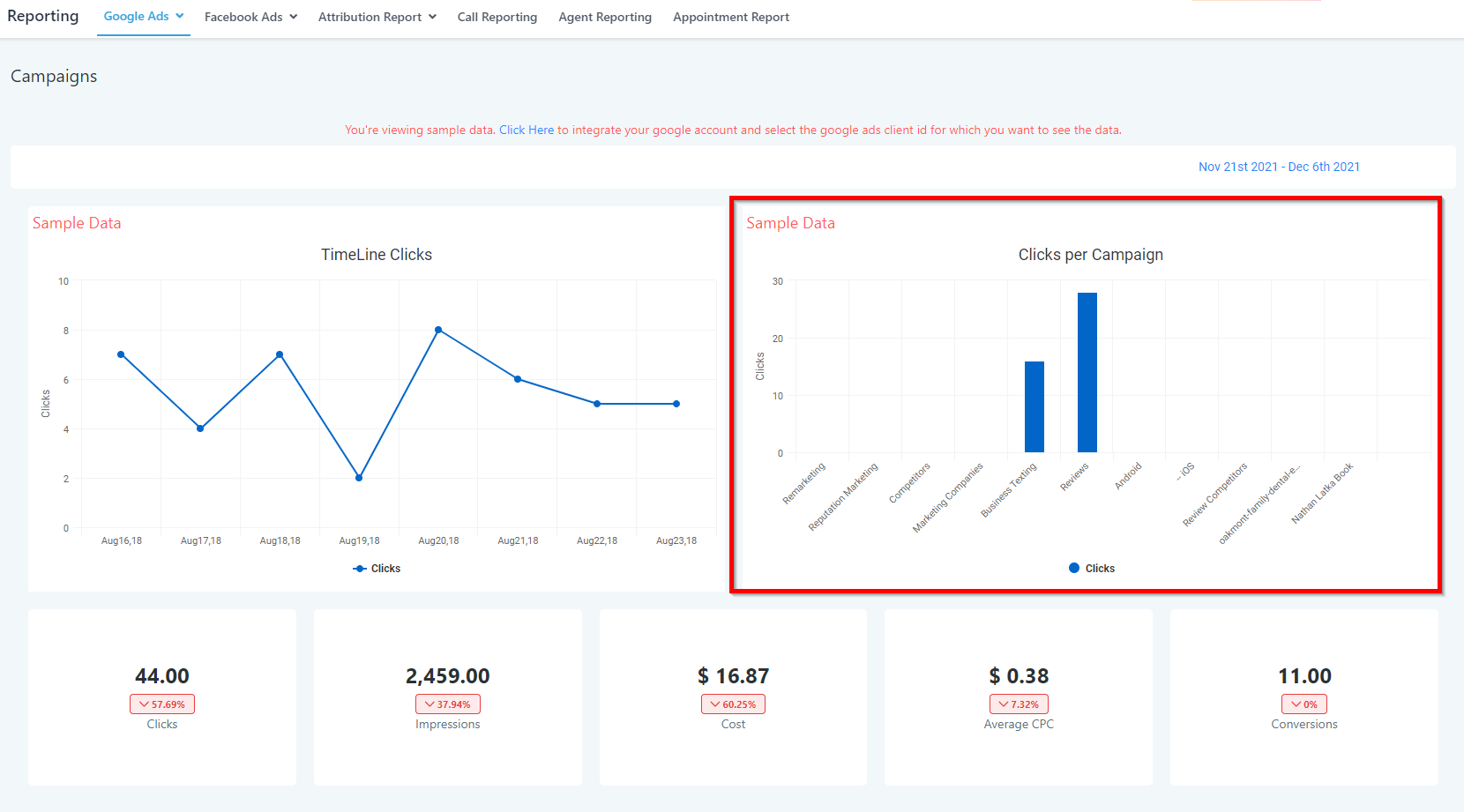
Task: Open the Nov 21st - Dec 6th date range
Action: [1278, 167]
